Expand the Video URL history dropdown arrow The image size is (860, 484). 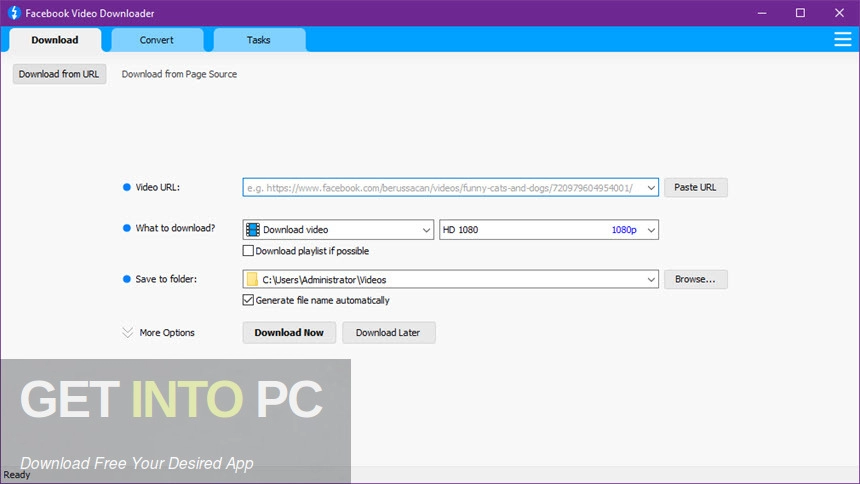(650, 188)
